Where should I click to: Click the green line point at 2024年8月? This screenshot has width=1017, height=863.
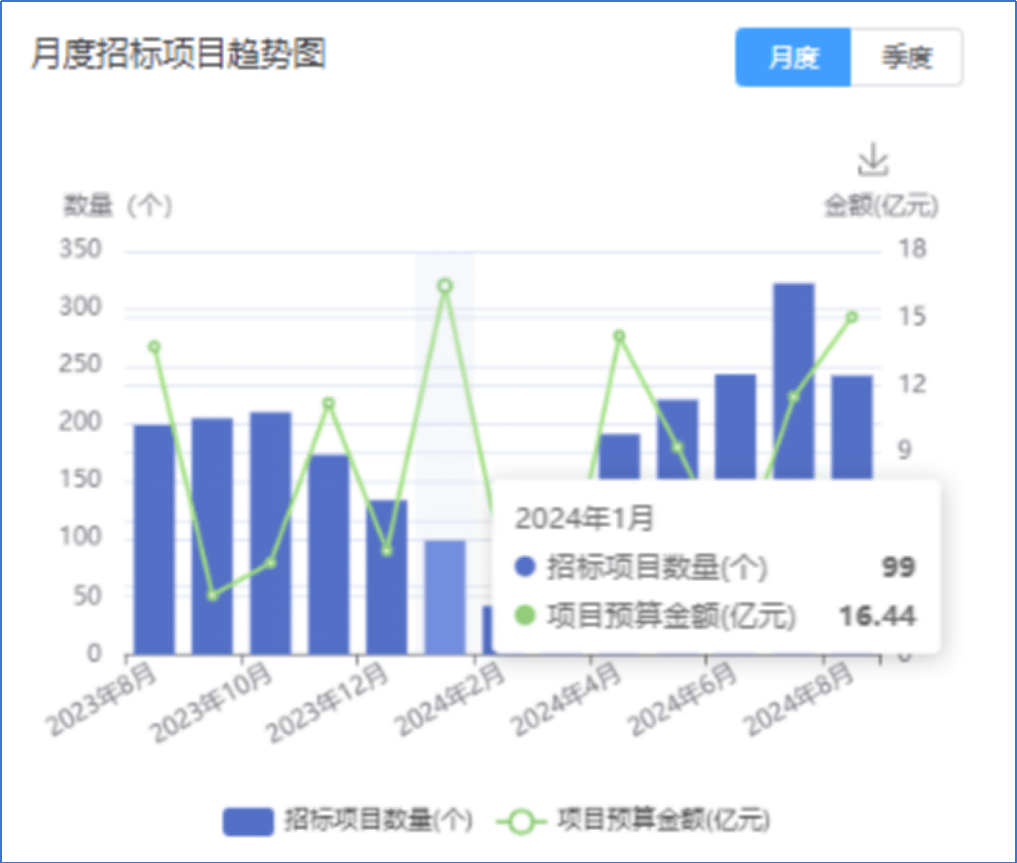point(852,317)
